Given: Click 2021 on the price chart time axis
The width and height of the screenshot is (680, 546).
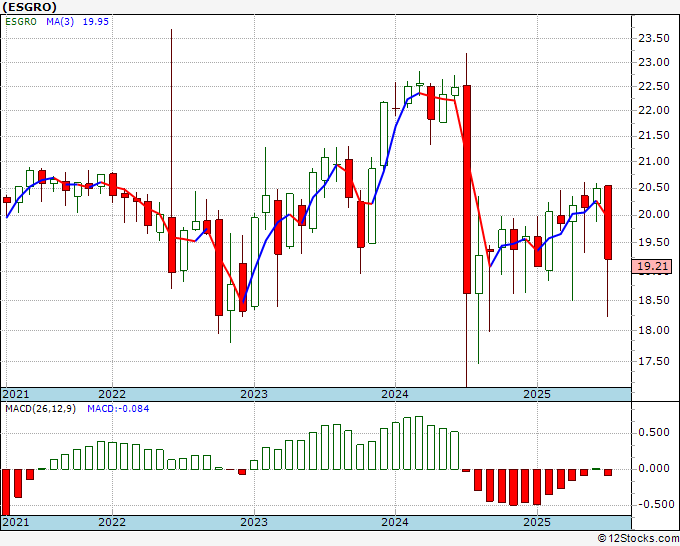Looking at the screenshot, I should point(16,394).
